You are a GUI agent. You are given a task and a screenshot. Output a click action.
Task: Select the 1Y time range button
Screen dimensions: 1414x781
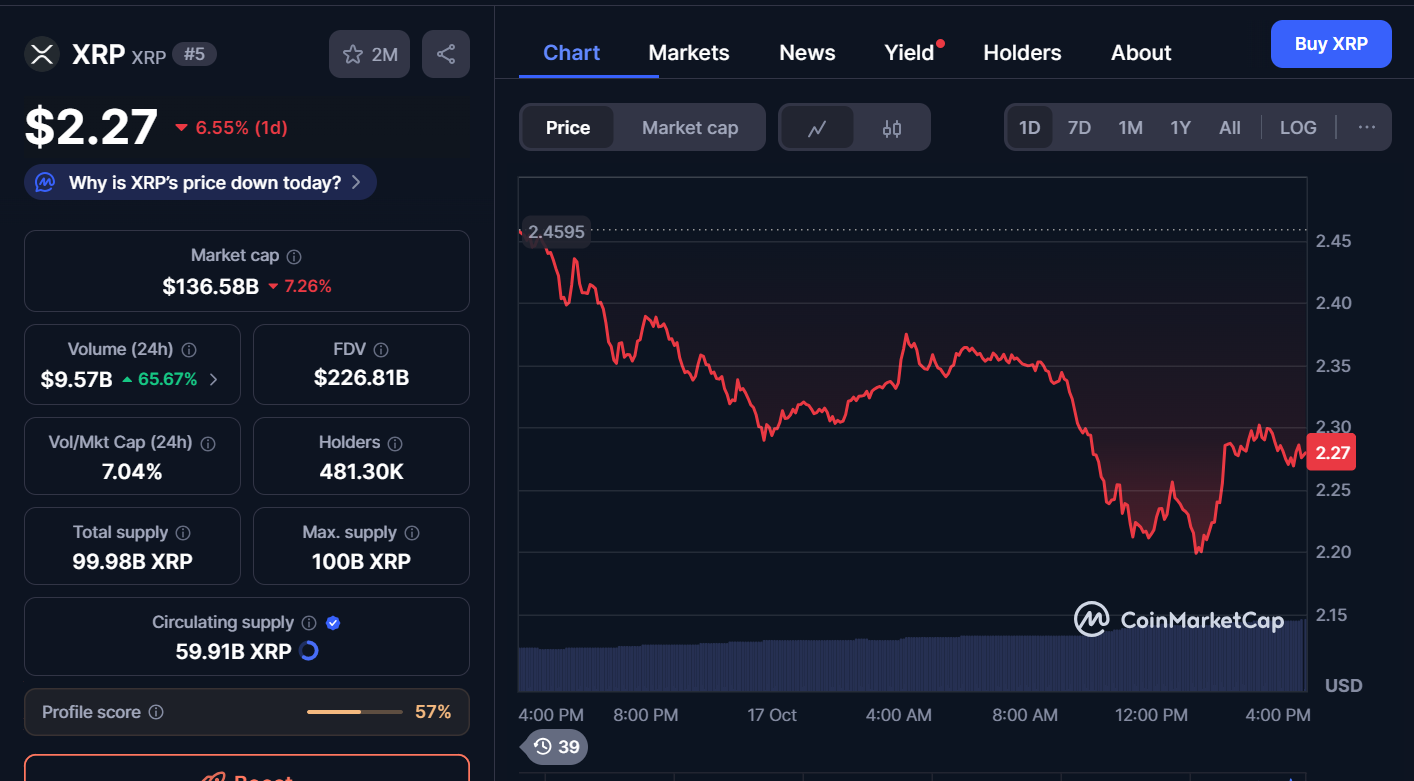[x=1180, y=128]
